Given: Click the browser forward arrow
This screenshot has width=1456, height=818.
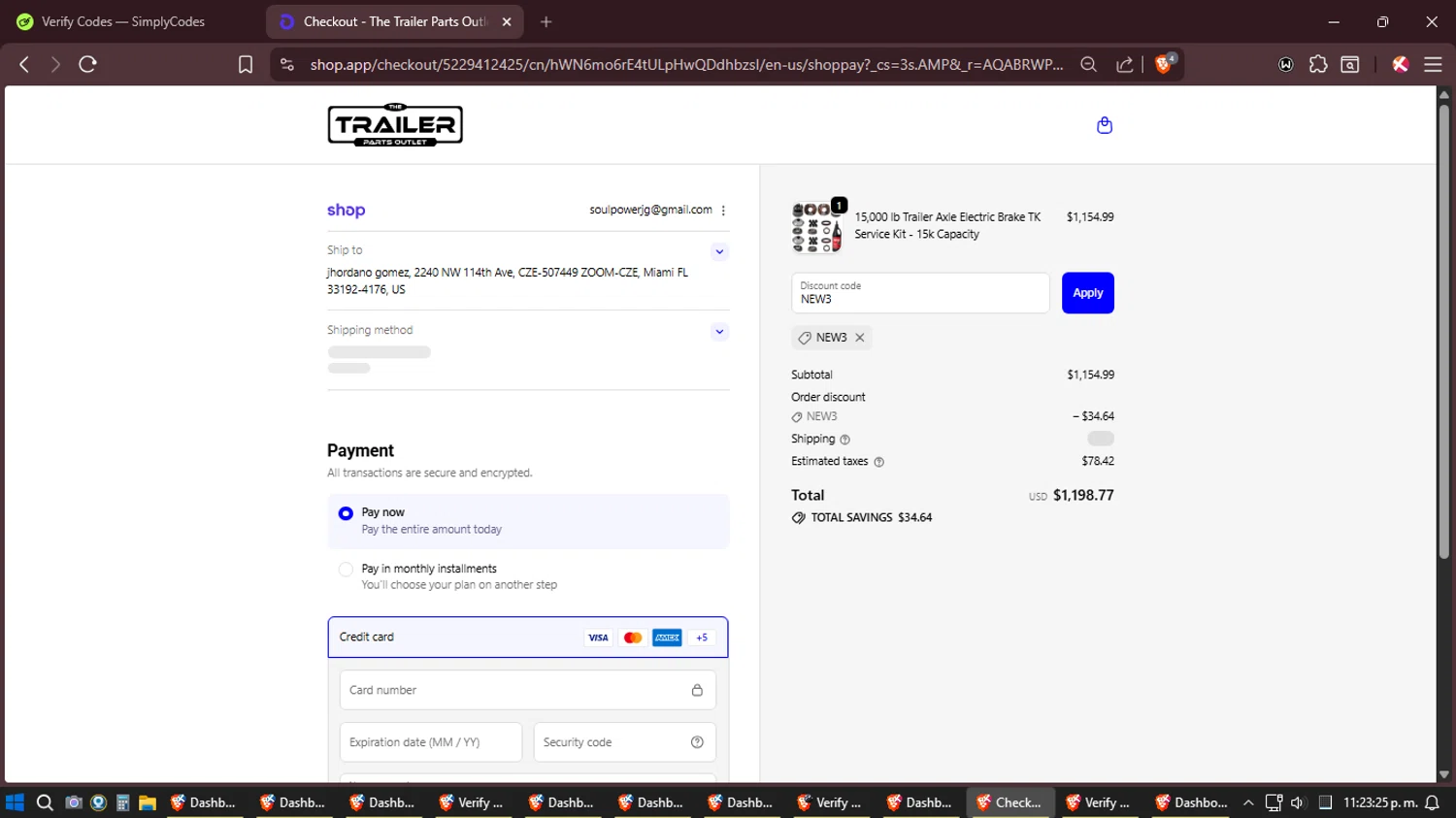Looking at the screenshot, I should point(55,64).
